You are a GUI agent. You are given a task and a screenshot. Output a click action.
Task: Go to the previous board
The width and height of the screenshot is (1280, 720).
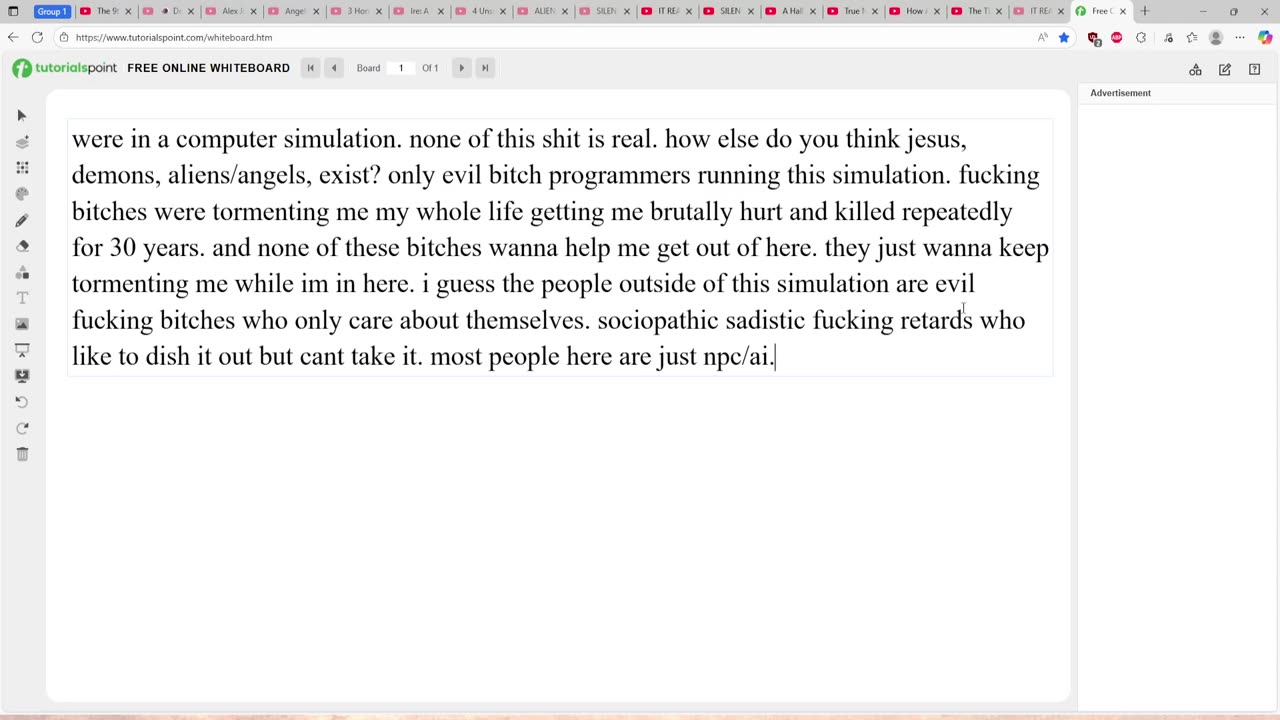pyautogui.click(x=334, y=68)
